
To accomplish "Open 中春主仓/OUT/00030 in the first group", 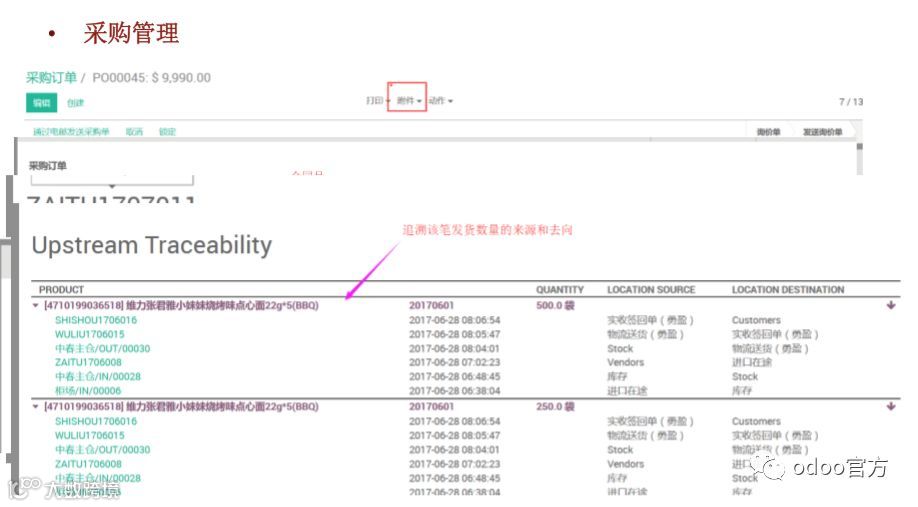I will [102, 348].
